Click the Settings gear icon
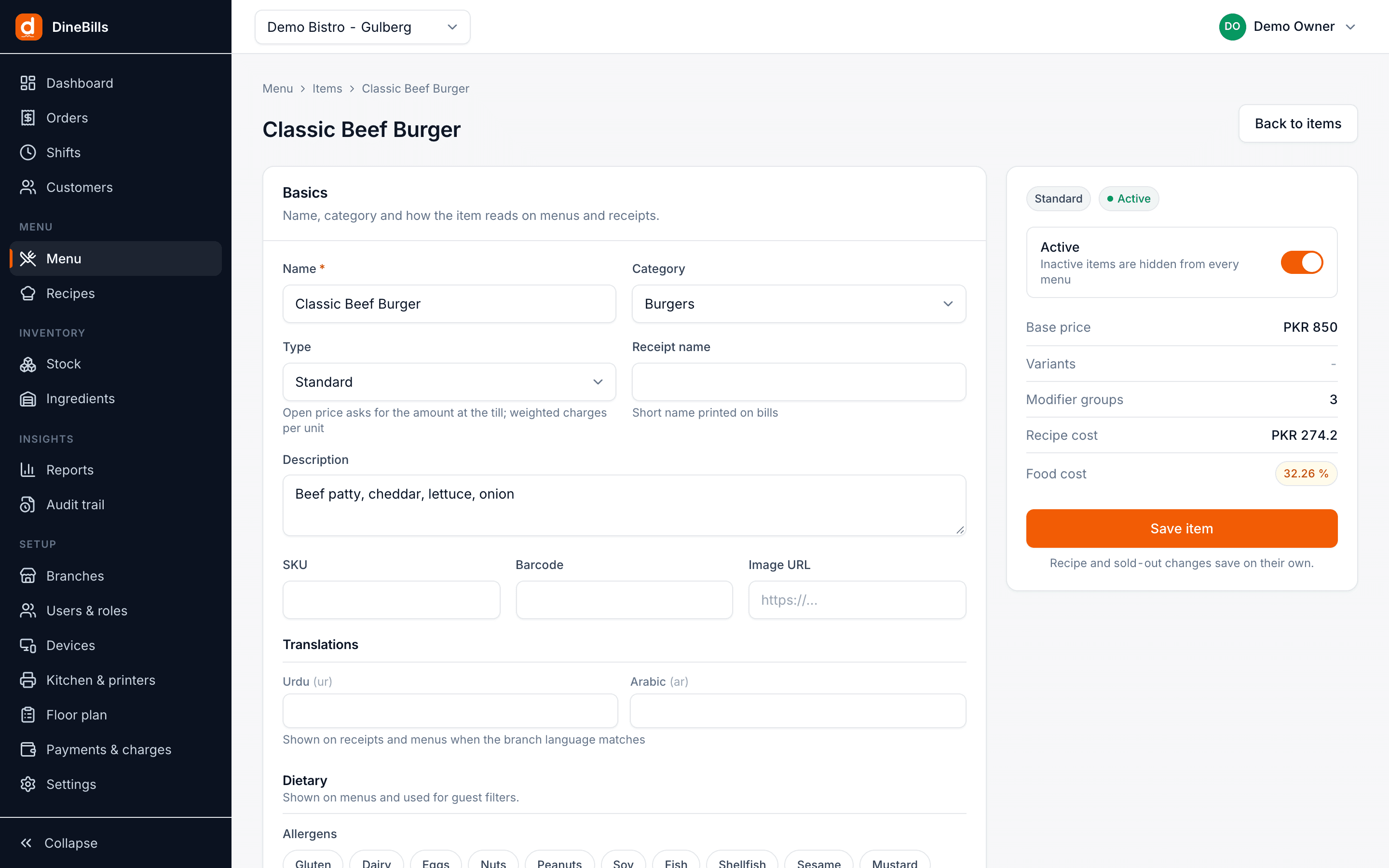This screenshot has height=868, width=1389. point(27,784)
